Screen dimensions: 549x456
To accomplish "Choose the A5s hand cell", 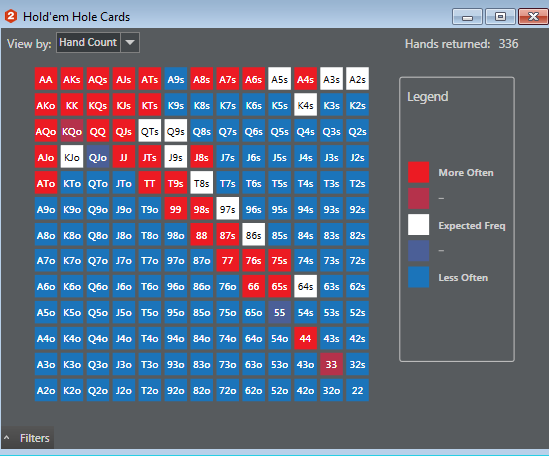I will coord(279,79).
